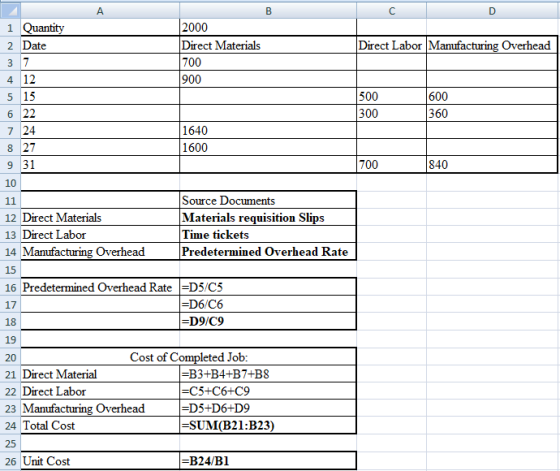Click Direct Materials label in row 12
Viewport: 560px width, 471px height.
point(100,217)
